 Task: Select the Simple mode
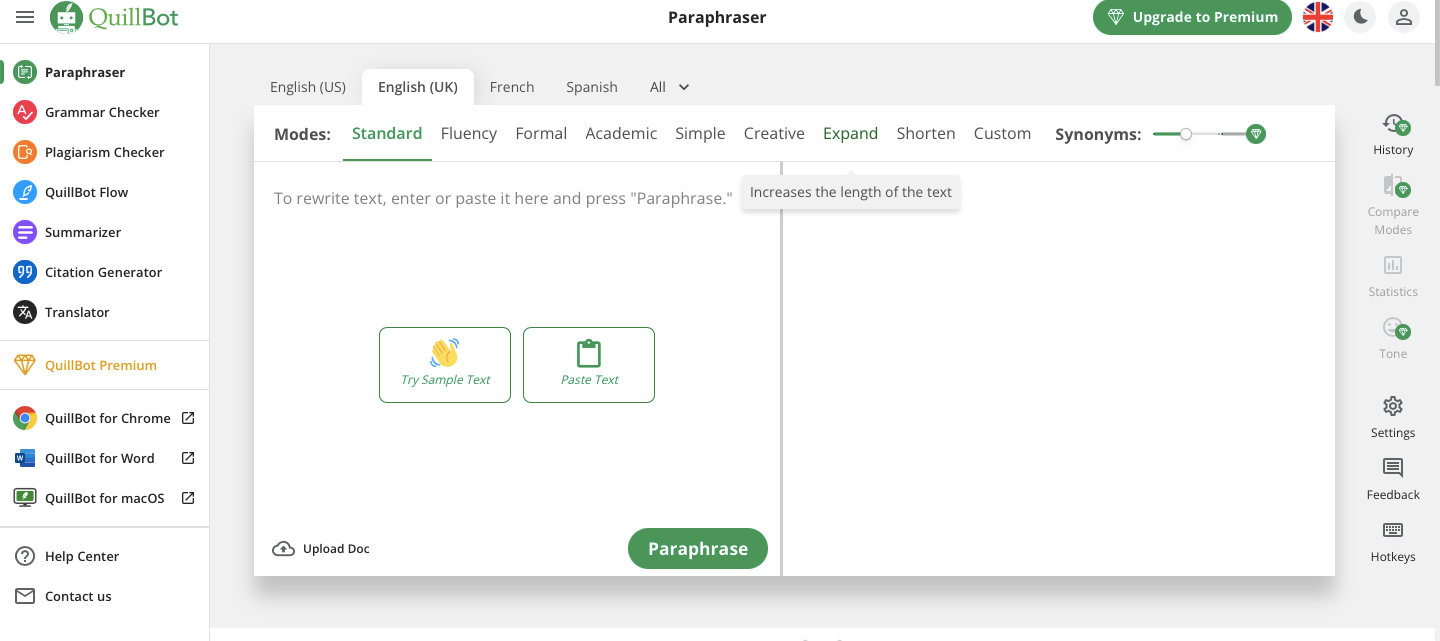click(x=700, y=133)
